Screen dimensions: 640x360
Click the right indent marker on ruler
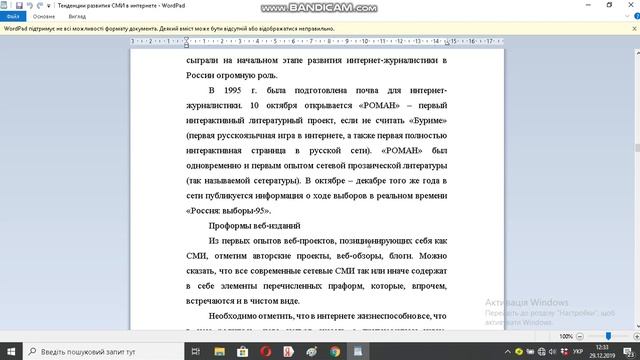[x=447, y=43]
